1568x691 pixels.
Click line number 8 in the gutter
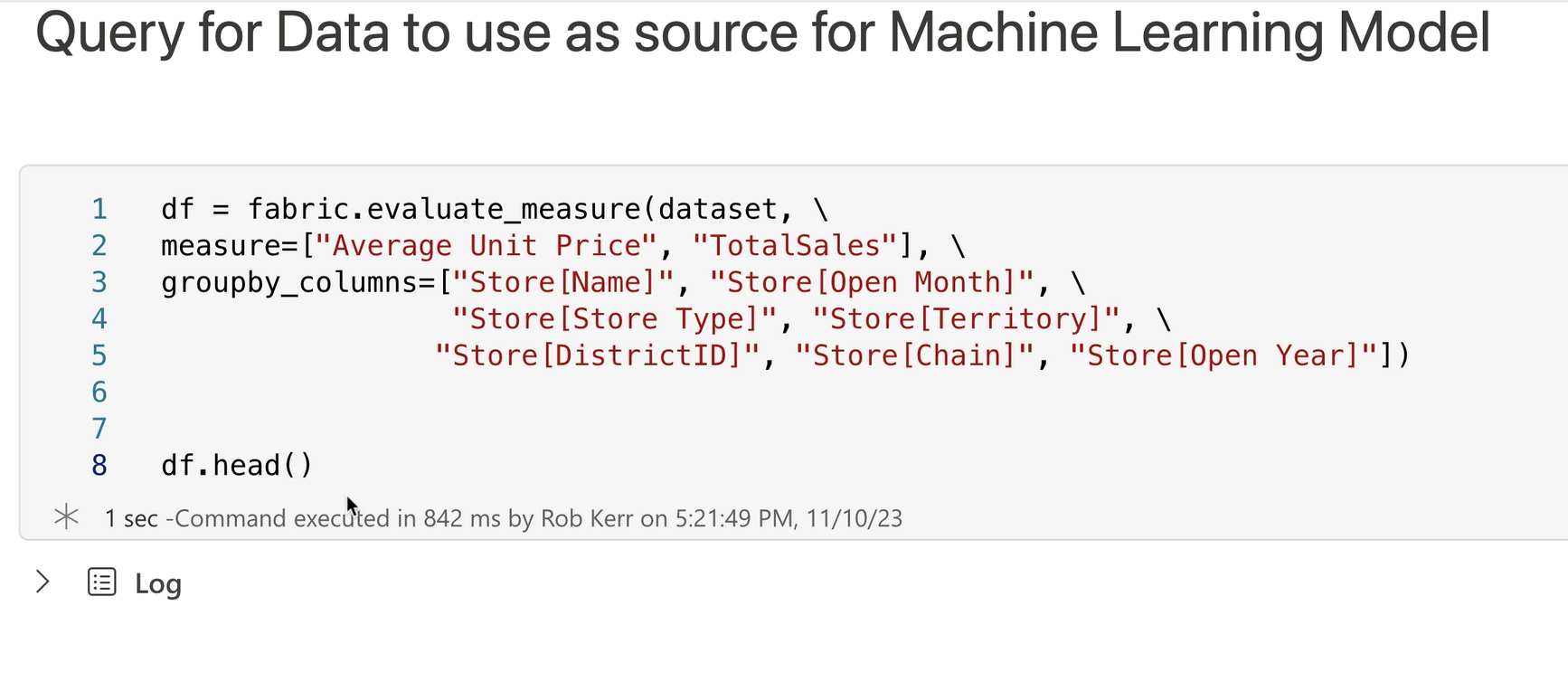pyautogui.click(x=99, y=465)
